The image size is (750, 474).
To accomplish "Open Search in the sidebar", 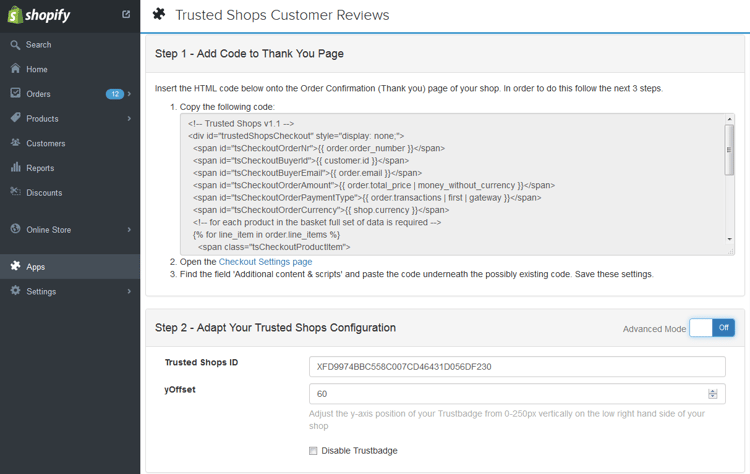I will tap(70, 44).
